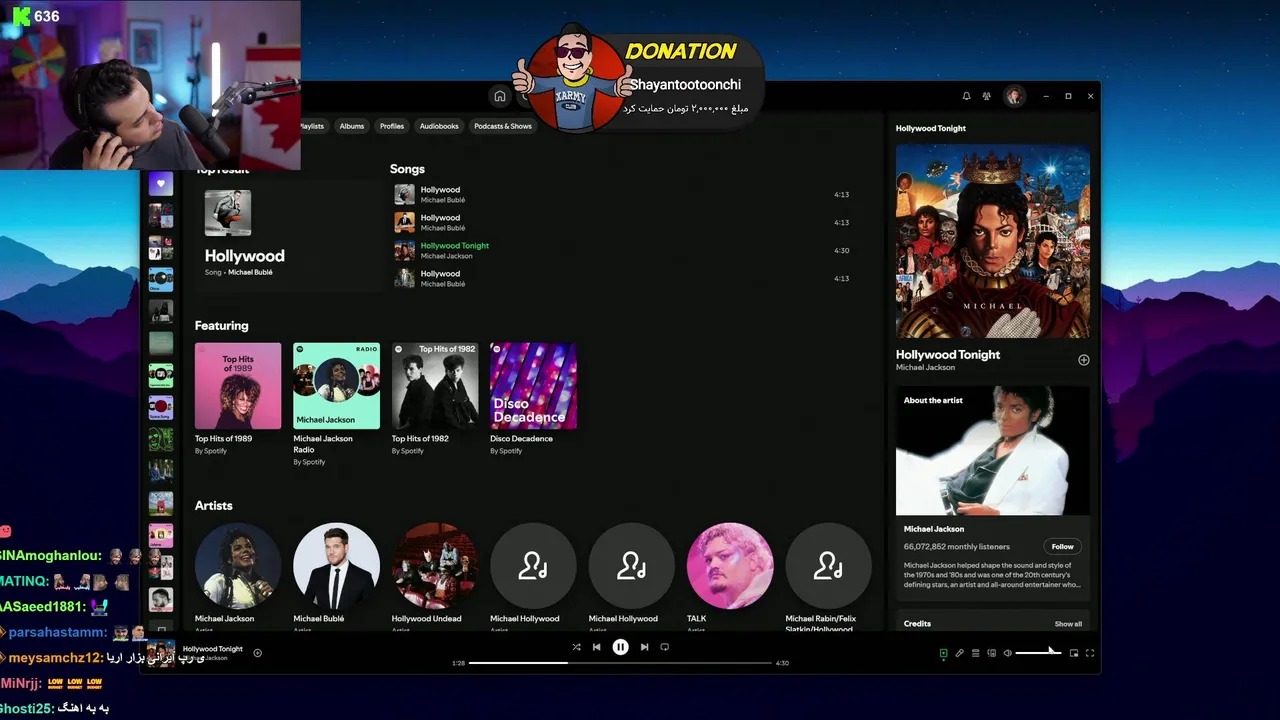Click Michael Jackson name under Hollywood Tonight row
Screen dimensions: 1280x720
[x=446, y=256]
